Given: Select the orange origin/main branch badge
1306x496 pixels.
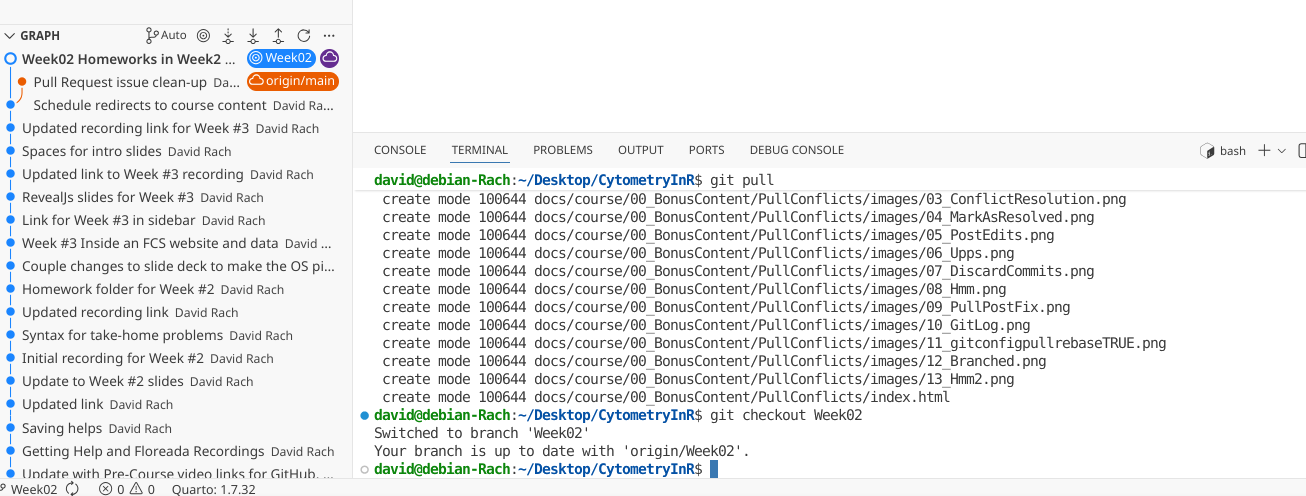Looking at the screenshot, I should (x=292, y=81).
